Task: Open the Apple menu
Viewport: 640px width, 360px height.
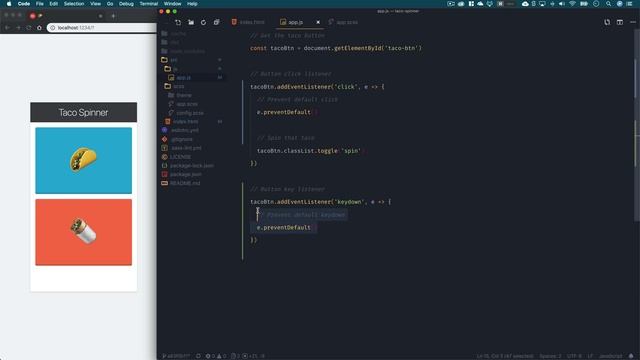Action: [9, 4]
